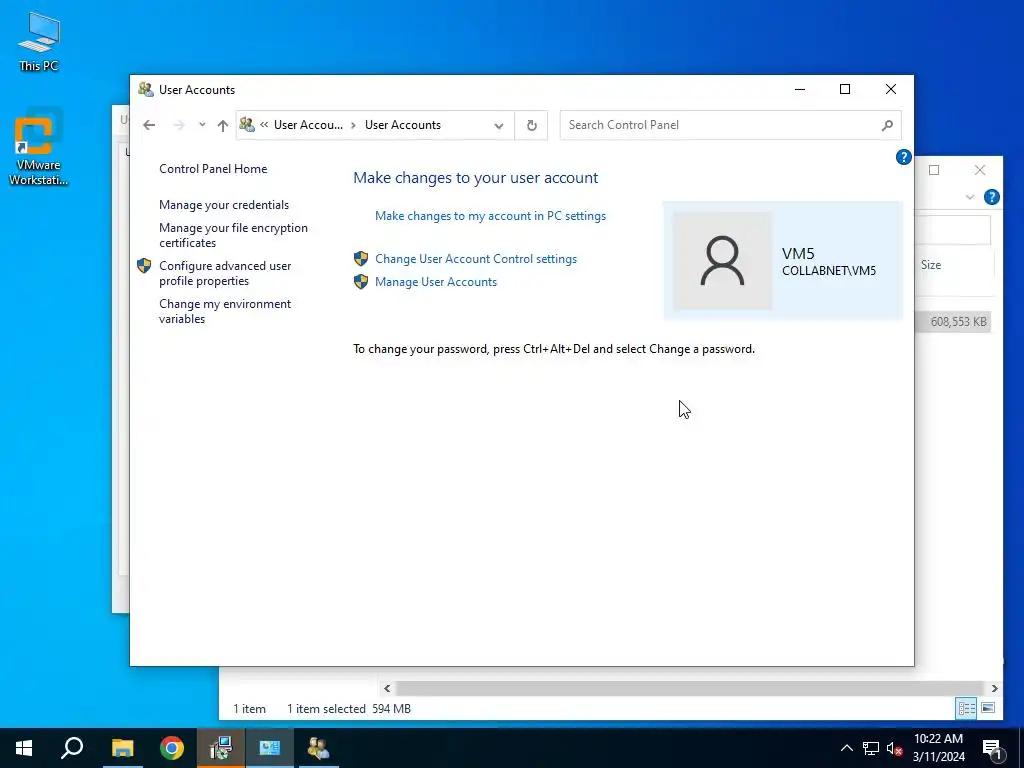
Task: Open Manage your credentials
Action: [224, 204]
